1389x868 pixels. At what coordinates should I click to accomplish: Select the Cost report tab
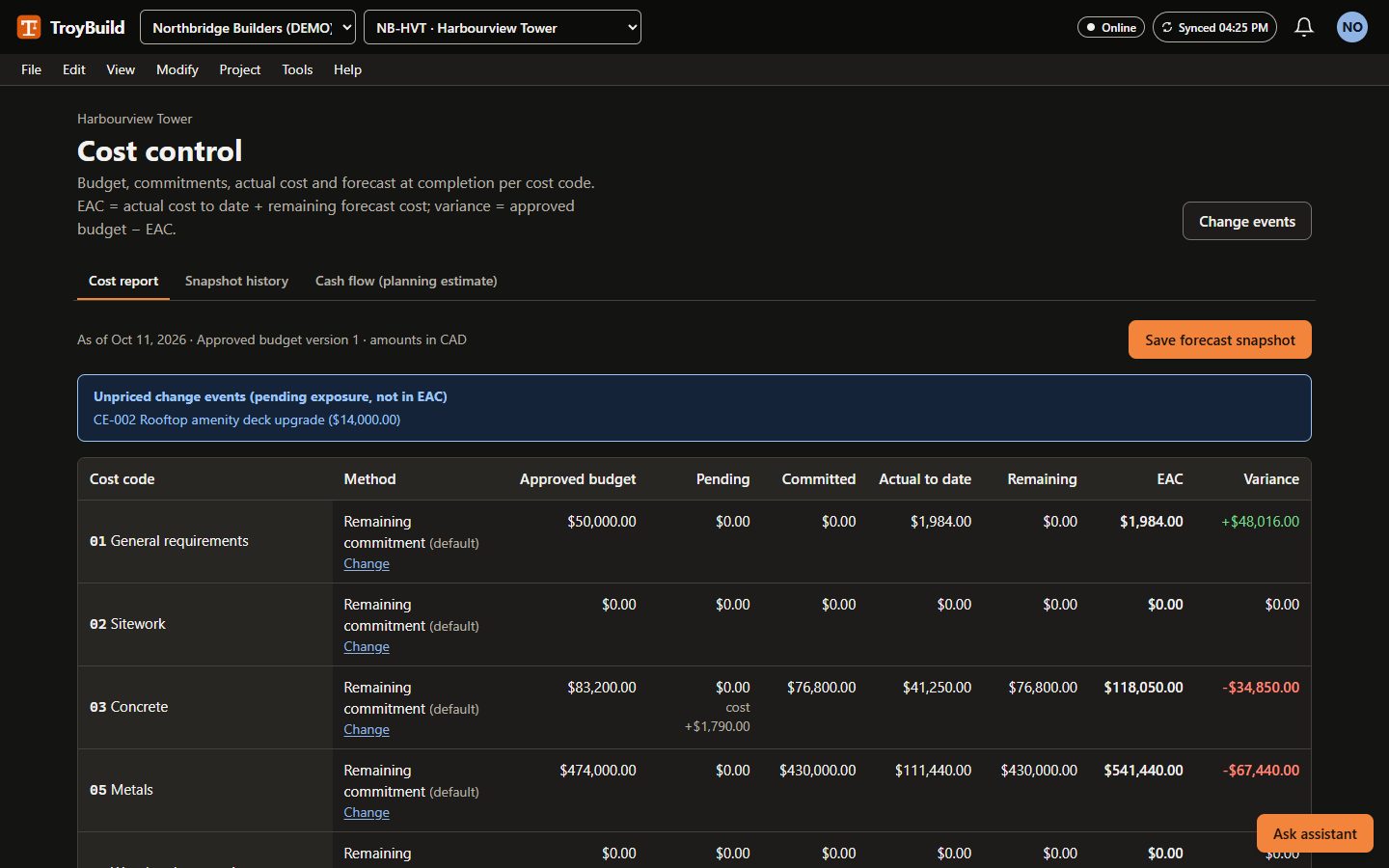tap(123, 281)
